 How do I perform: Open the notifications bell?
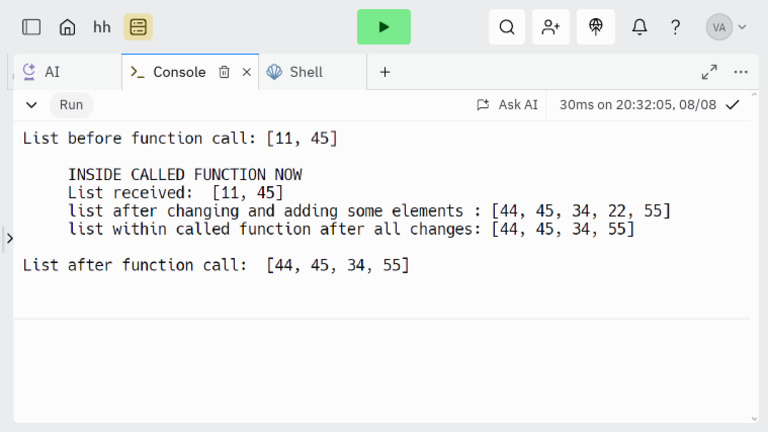click(x=639, y=27)
